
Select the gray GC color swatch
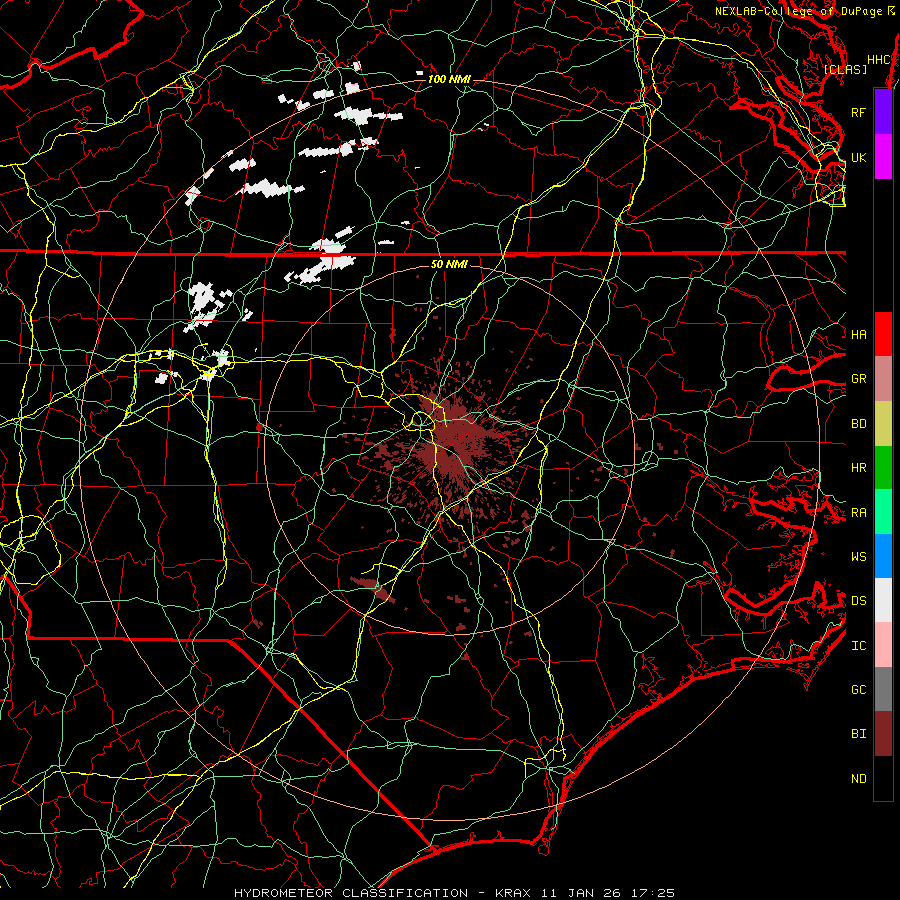coord(883,689)
